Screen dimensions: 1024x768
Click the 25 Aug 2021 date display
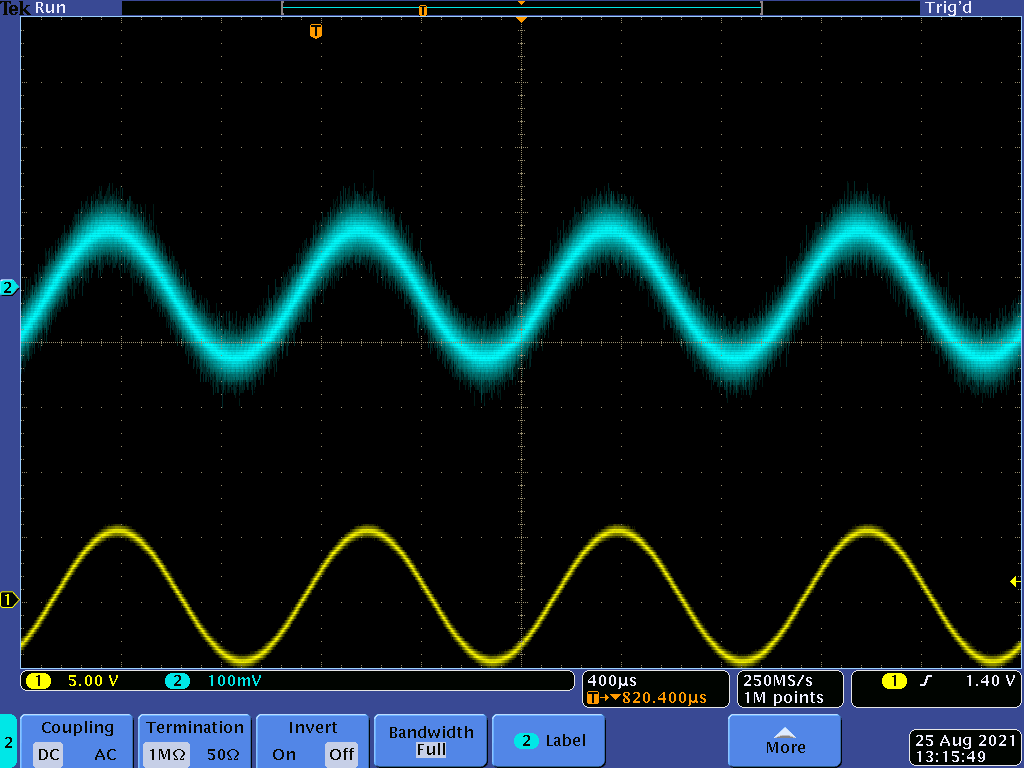[x=965, y=741]
